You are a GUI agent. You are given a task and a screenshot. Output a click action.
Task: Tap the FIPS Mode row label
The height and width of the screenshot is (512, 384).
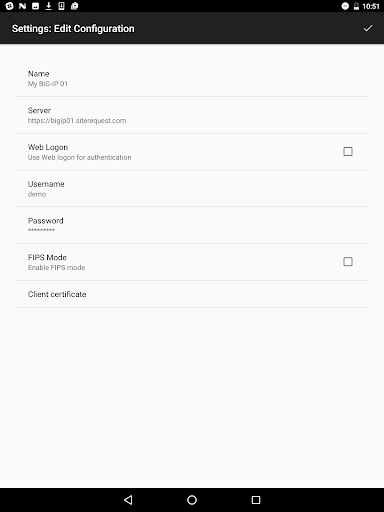coord(47,257)
